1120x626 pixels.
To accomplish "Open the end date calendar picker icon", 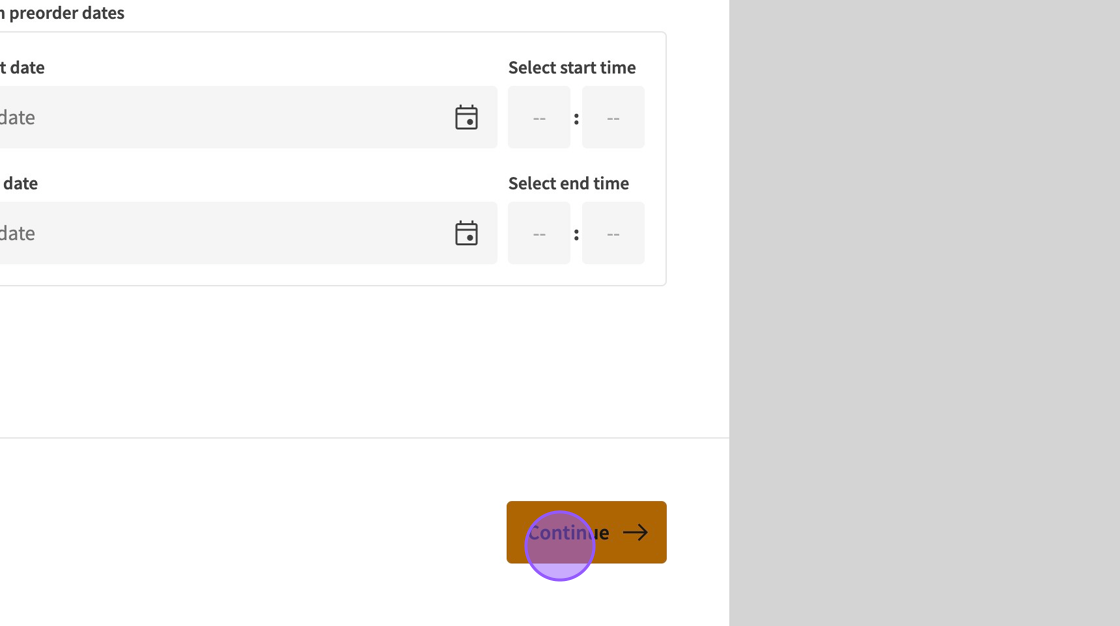I will tap(466, 234).
